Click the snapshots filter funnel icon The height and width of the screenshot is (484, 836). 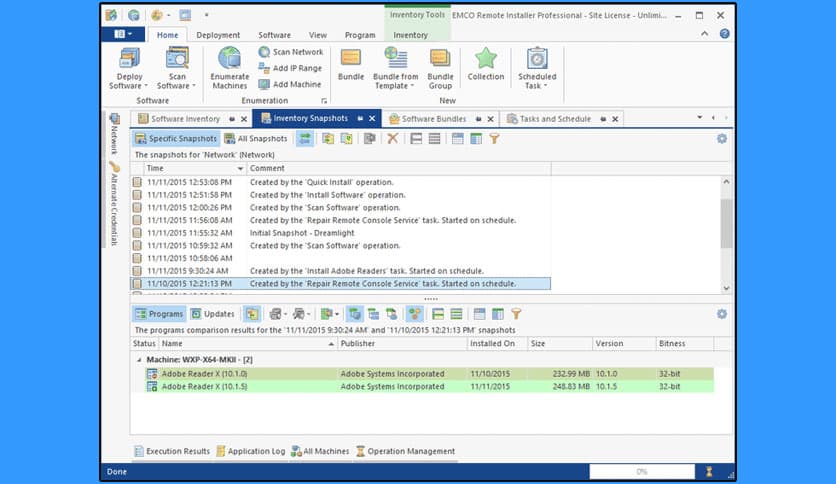pyautogui.click(x=494, y=139)
